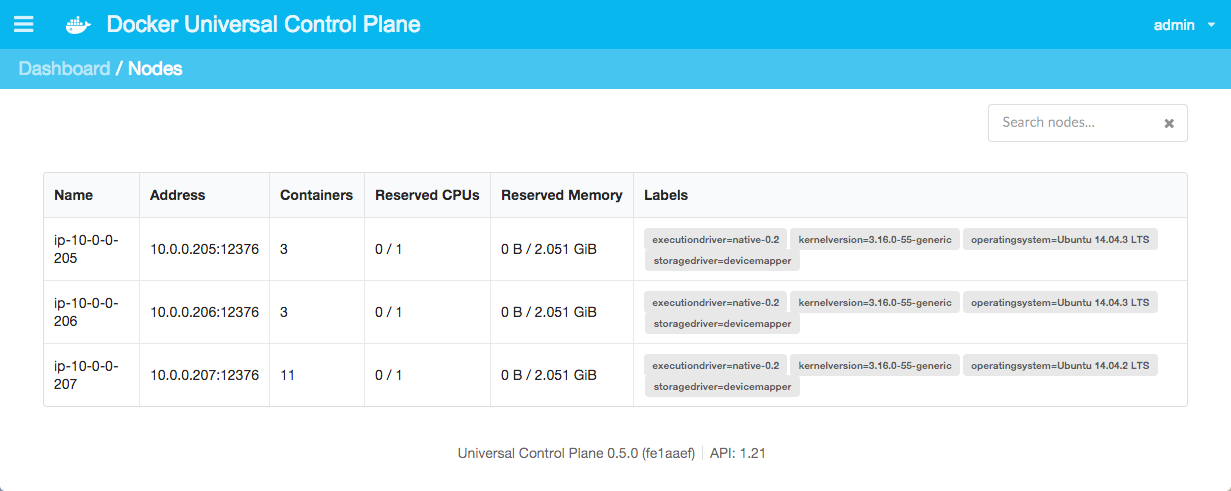Viewport: 1231px width, 491px height.
Task: Click second row's kernelversion label
Action: [x=875, y=302]
